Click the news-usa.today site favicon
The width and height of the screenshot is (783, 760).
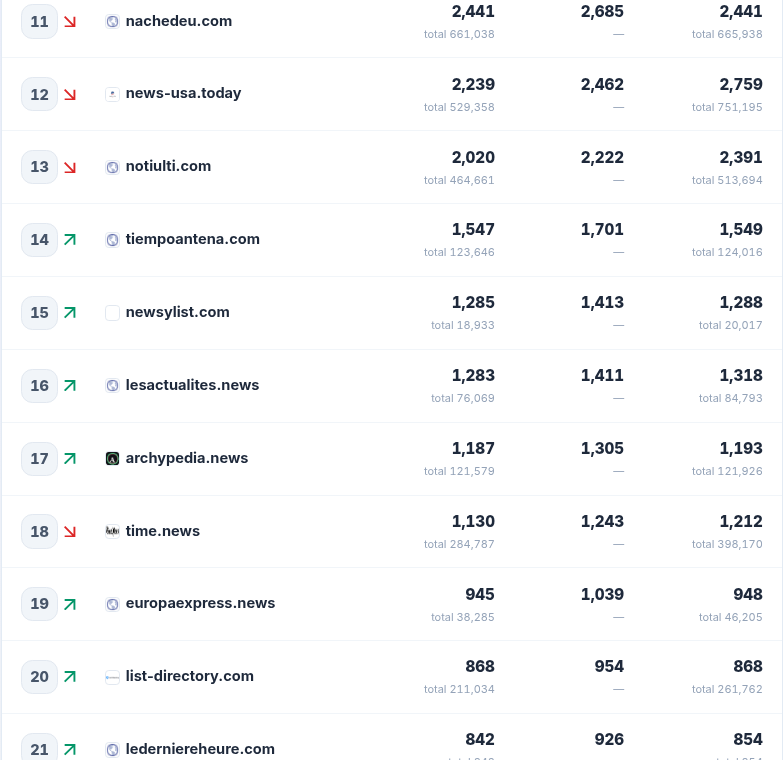click(x=112, y=94)
